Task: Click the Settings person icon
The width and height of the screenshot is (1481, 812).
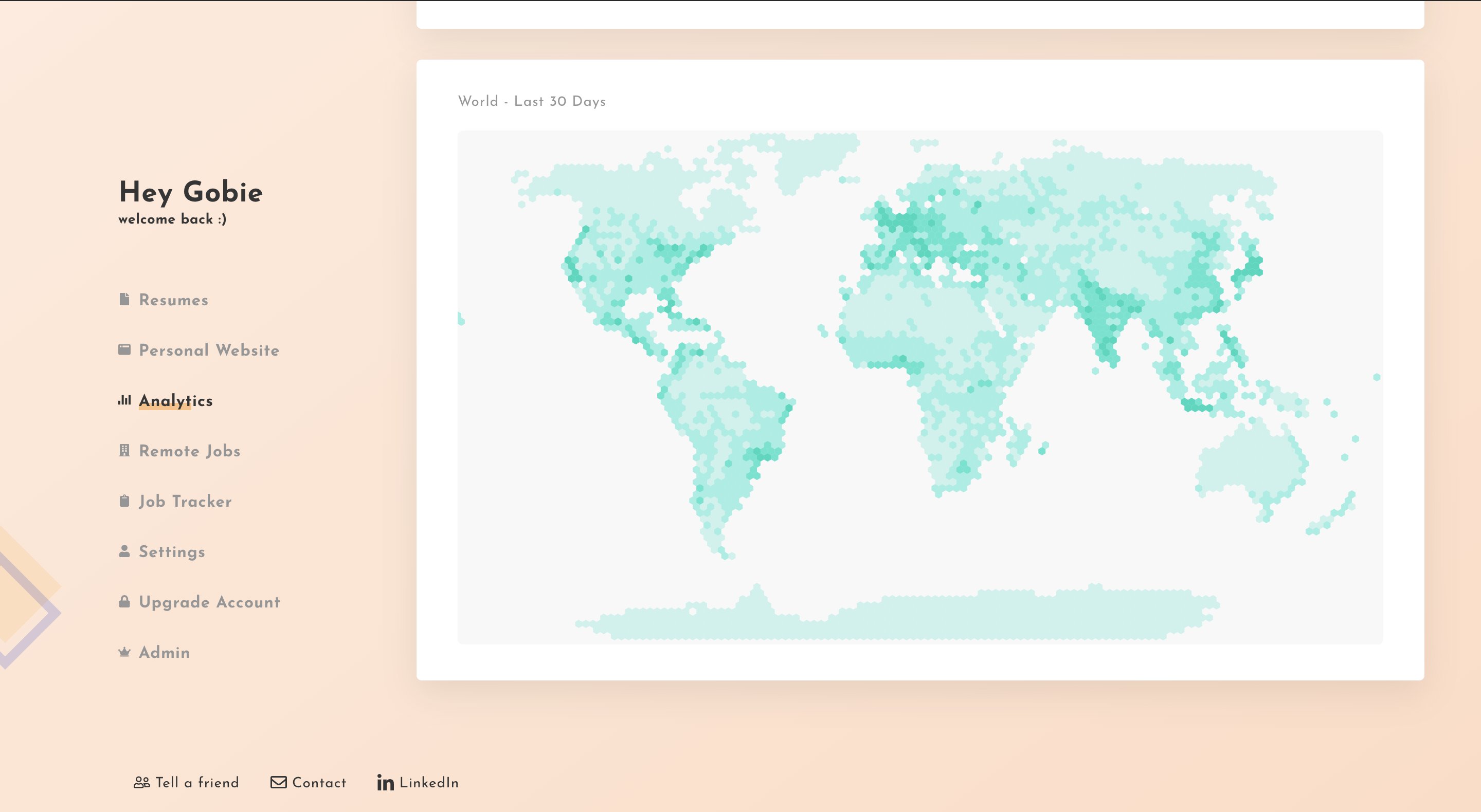Action: (124, 551)
